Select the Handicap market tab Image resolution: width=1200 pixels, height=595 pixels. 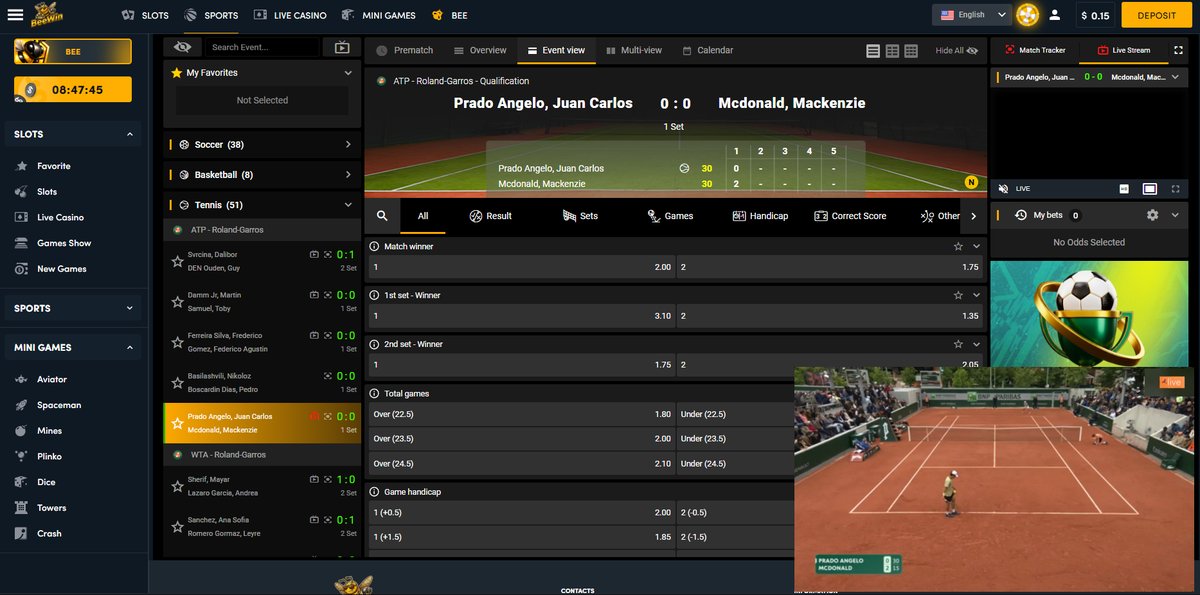click(x=760, y=216)
